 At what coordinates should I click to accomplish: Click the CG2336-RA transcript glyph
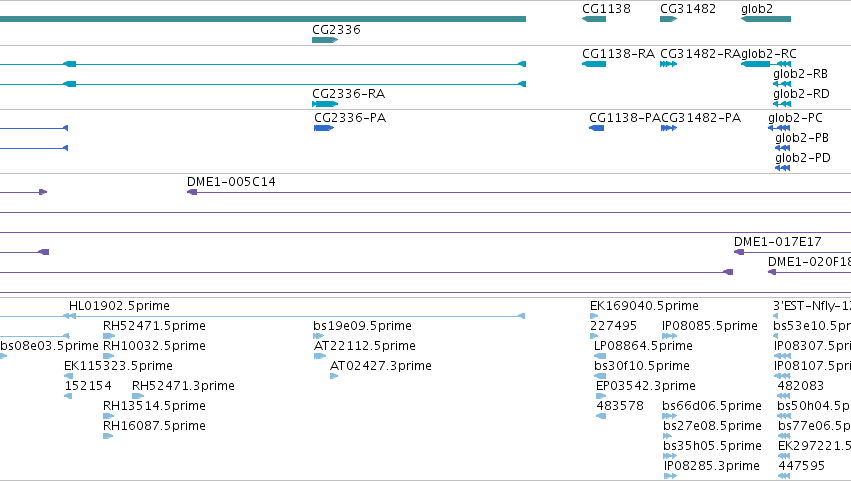pos(325,104)
